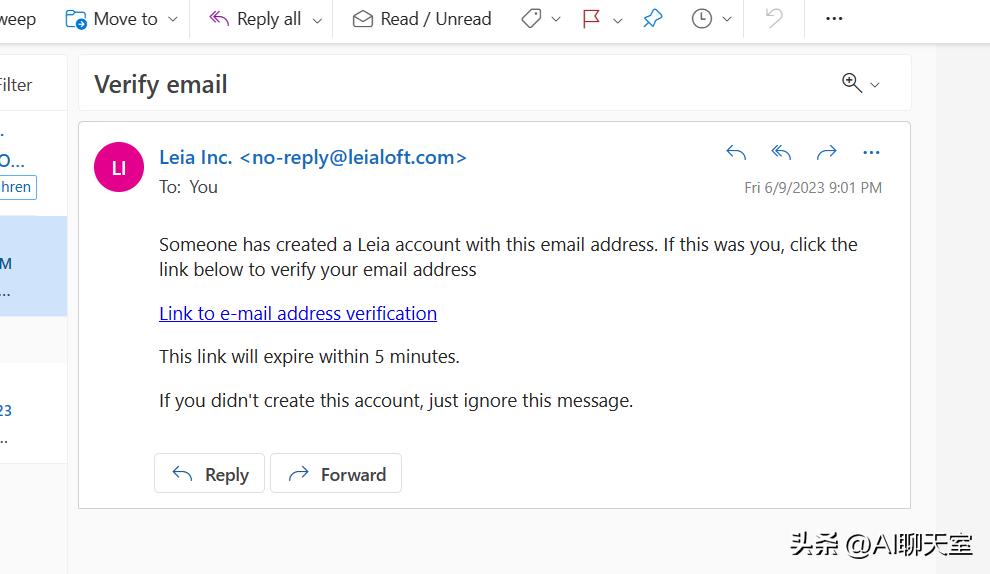The height and width of the screenshot is (574, 990).
Task: Click the snooze clock icon
Action: [x=702, y=19]
